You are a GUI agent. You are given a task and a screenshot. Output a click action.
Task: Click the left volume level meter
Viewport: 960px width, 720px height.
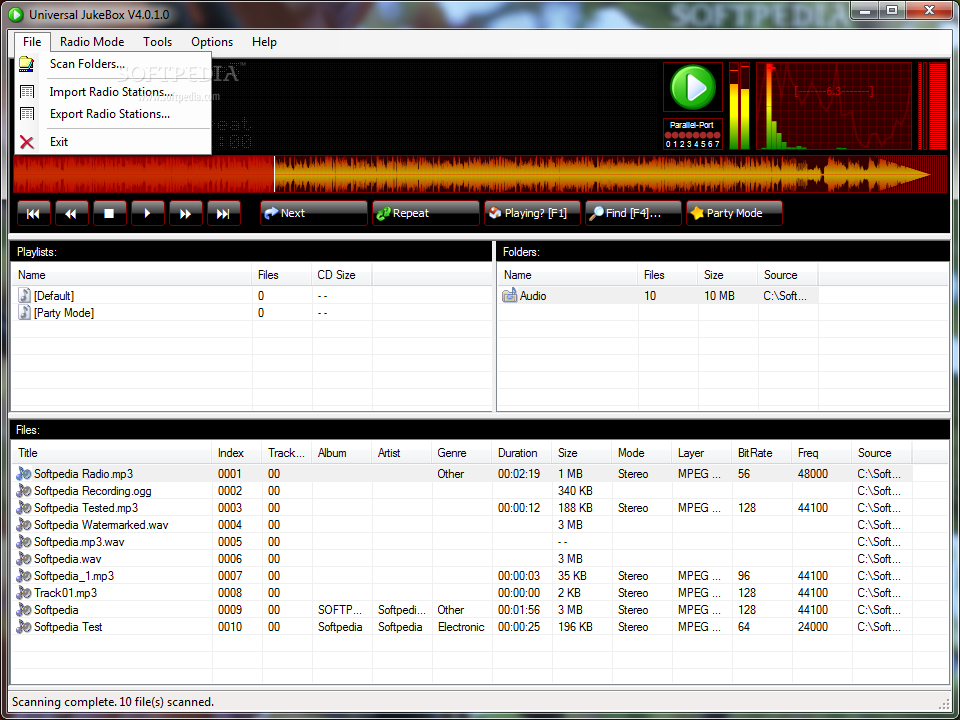click(733, 106)
